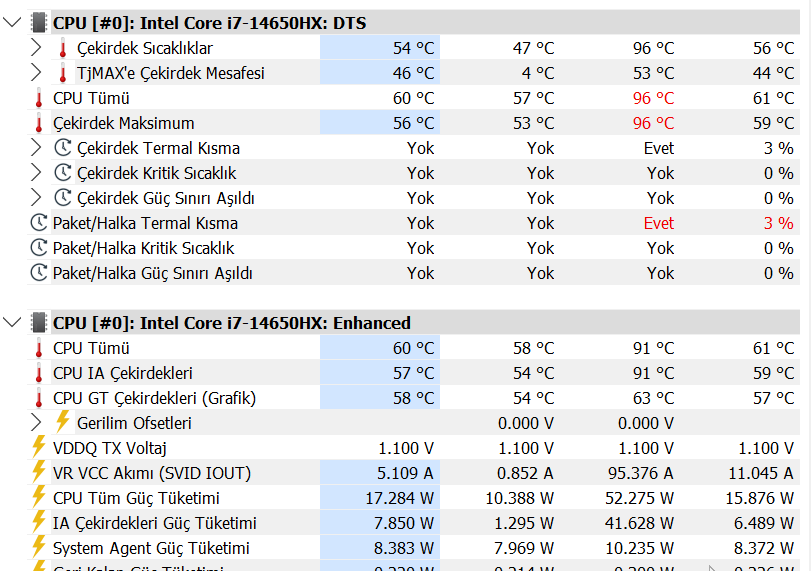Expand the Çekirdek Termal Kısma row
This screenshot has height=571, width=811.
click(36, 147)
